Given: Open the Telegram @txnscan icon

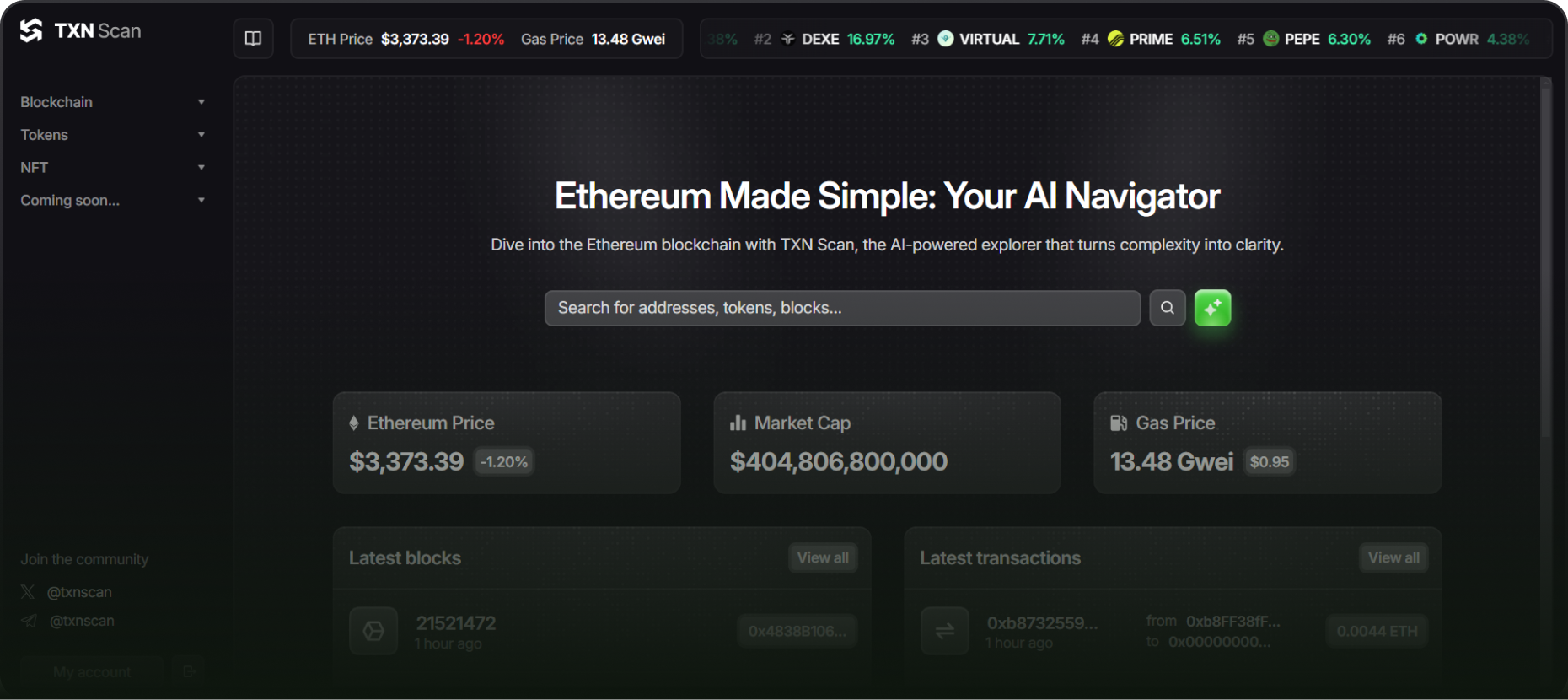Looking at the screenshot, I should (29, 621).
